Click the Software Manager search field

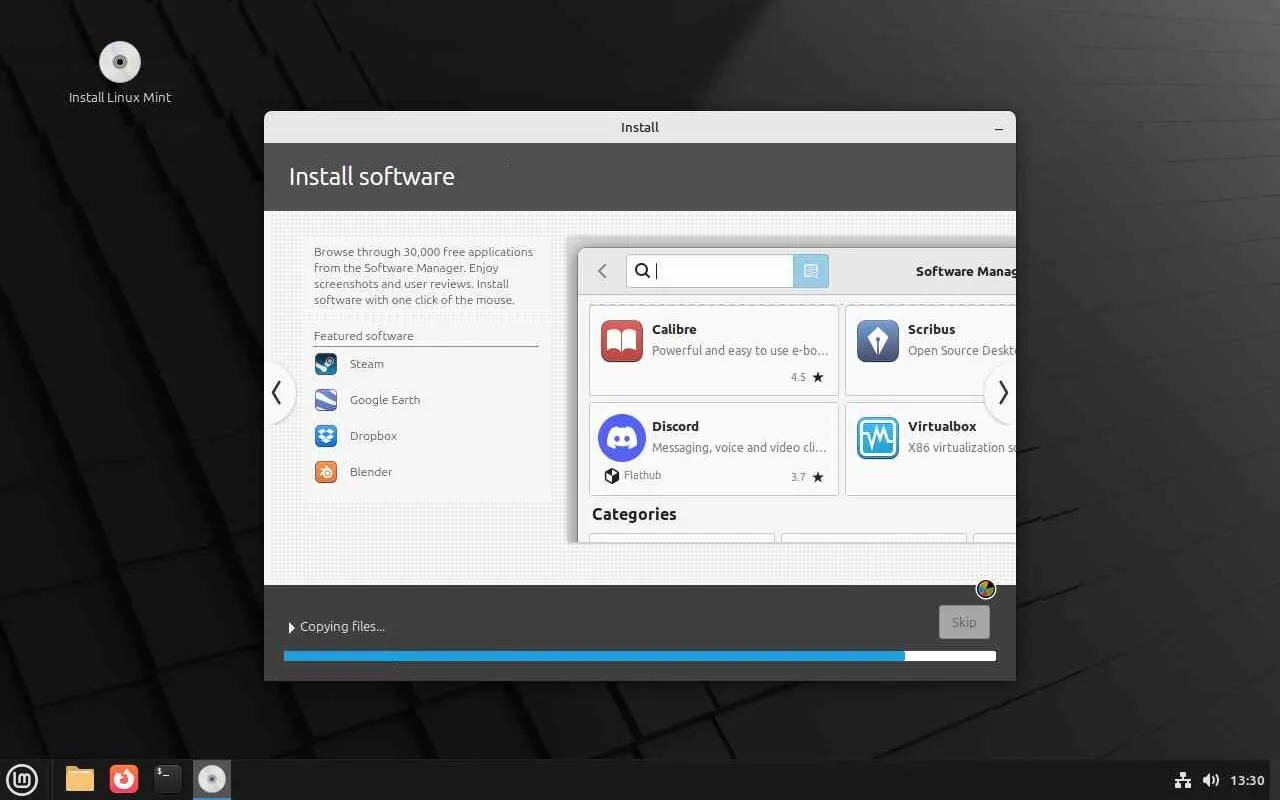tap(710, 271)
